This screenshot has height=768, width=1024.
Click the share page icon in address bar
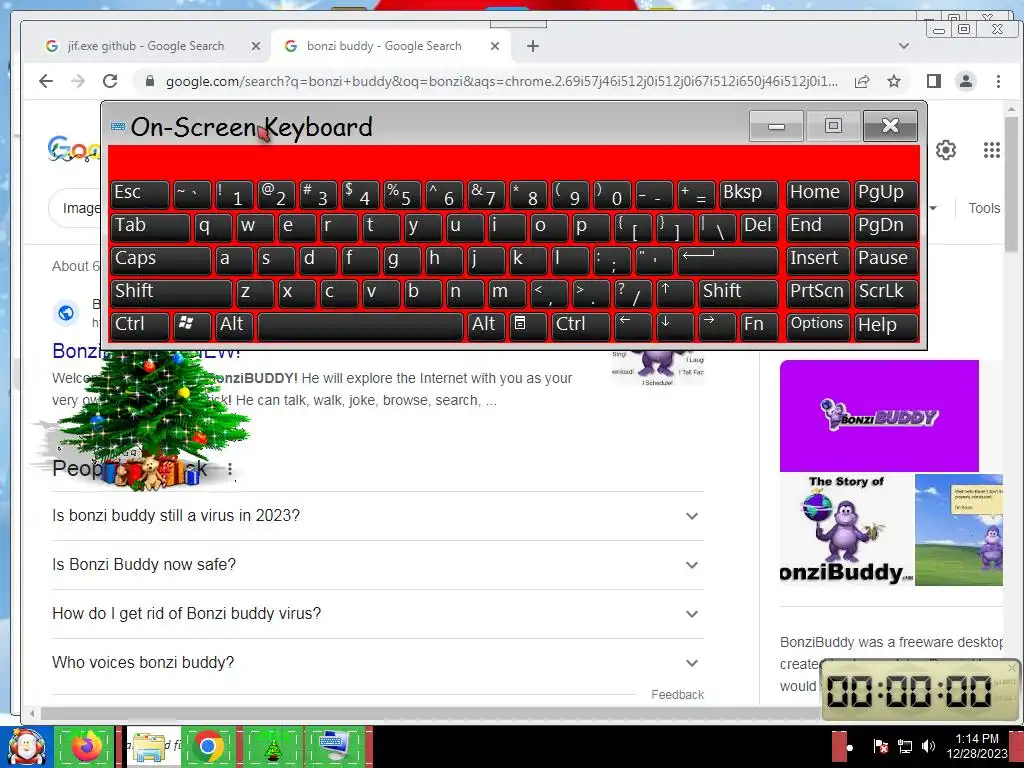pos(862,81)
